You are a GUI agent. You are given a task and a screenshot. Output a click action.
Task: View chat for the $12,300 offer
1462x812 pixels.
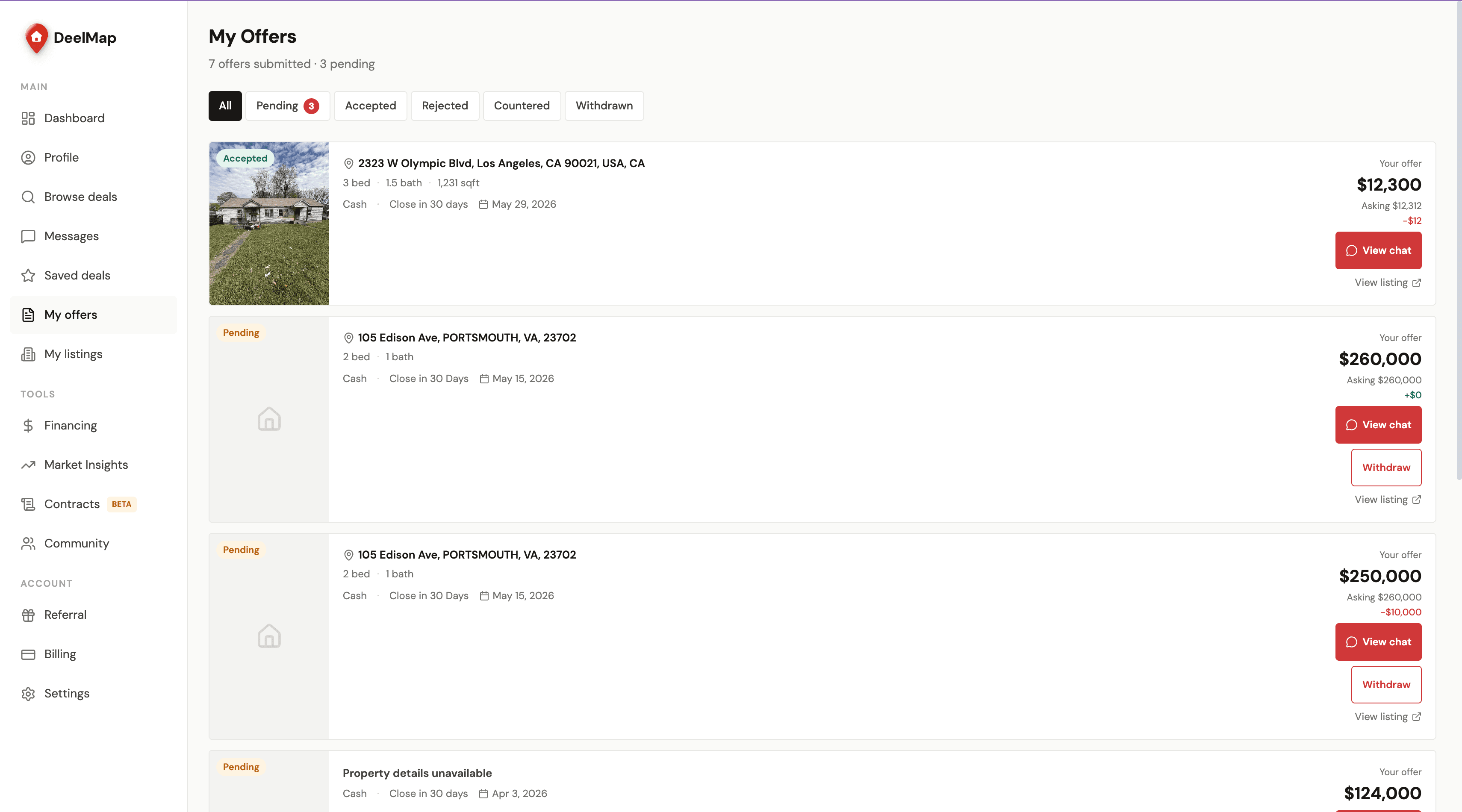(x=1378, y=250)
